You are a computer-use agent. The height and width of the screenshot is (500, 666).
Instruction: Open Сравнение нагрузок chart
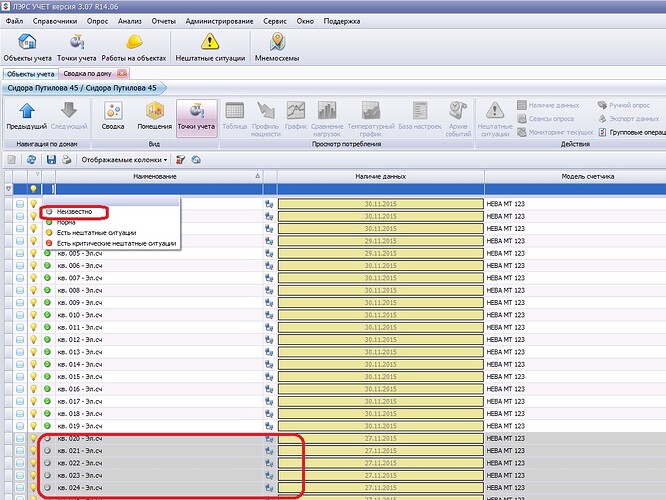tap(327, 119)
